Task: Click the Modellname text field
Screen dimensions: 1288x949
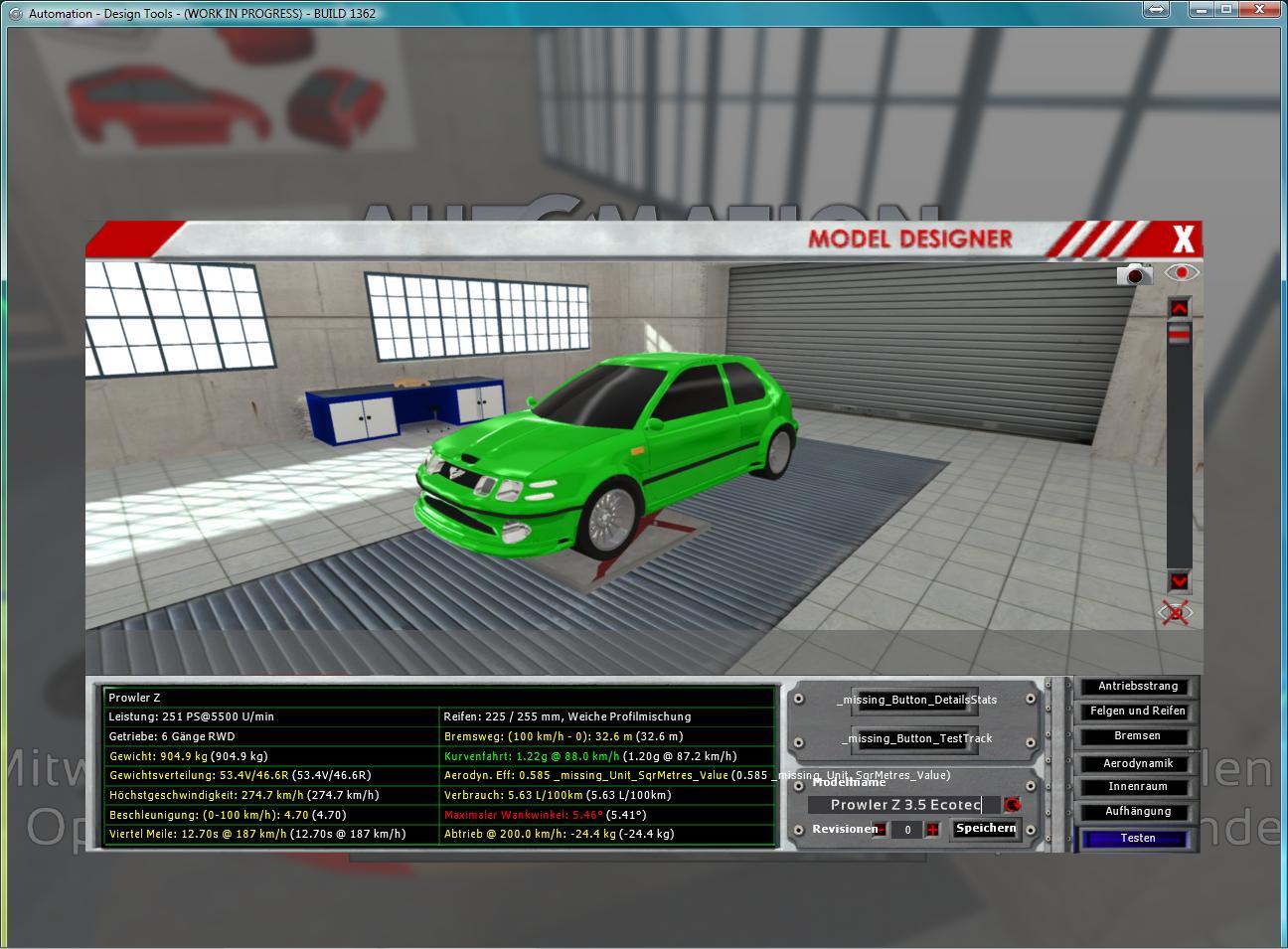Action: tap(904, 805)
